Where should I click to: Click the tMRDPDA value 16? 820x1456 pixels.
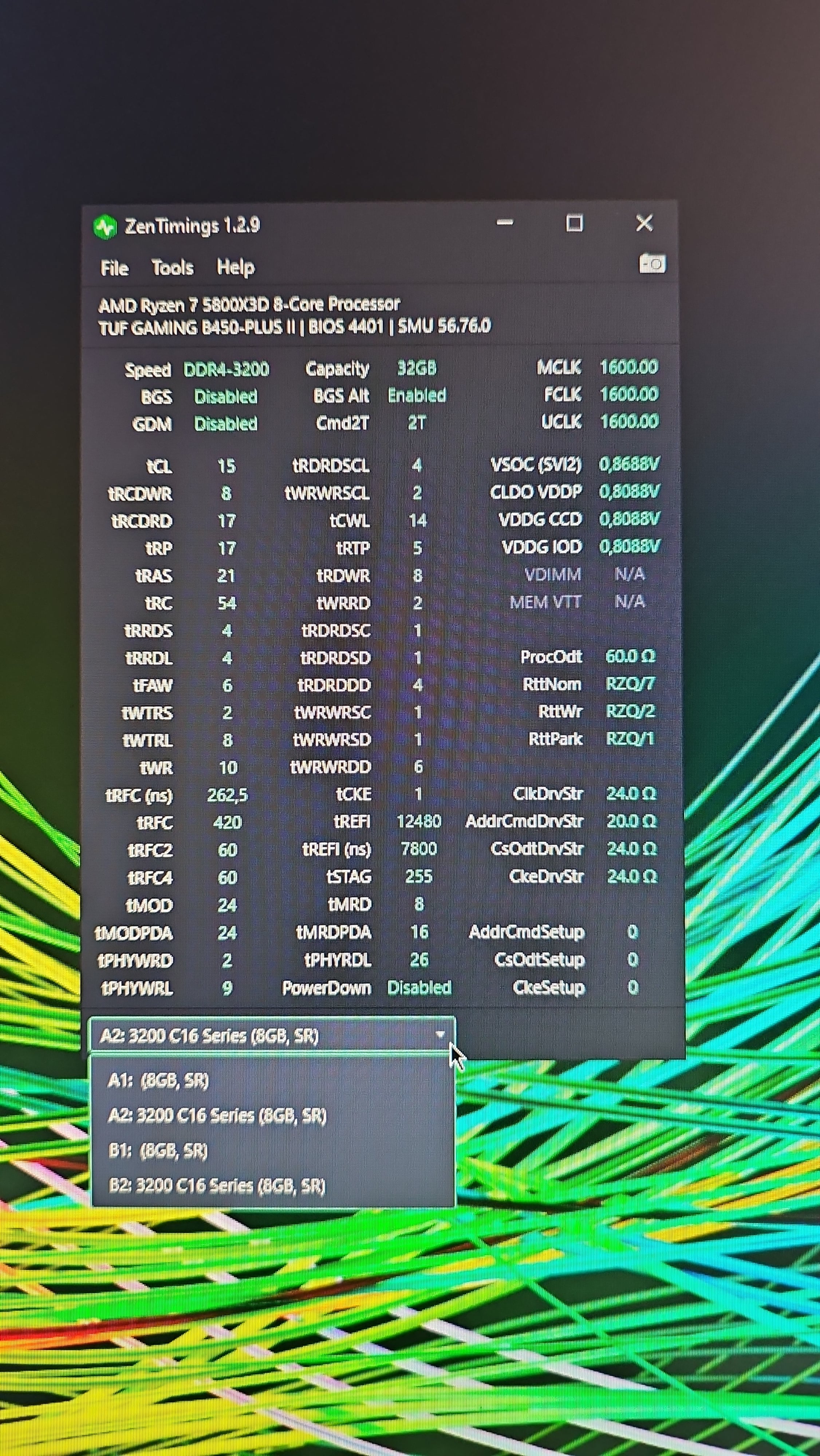tap(419, 932)
